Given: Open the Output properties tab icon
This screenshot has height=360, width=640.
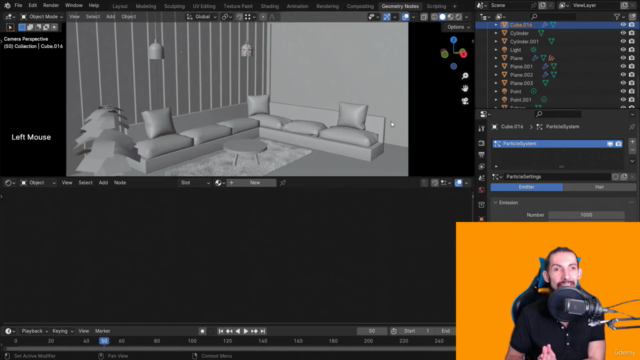Looking at the screenshot, I should (482, 155).
